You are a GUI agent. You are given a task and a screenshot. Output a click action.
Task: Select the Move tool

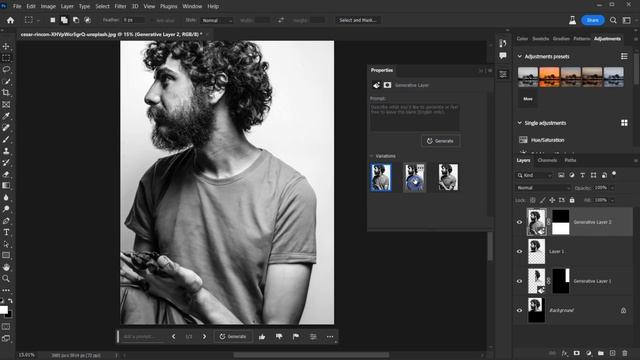(6, 46)
